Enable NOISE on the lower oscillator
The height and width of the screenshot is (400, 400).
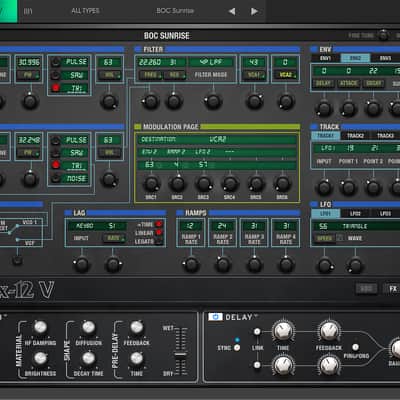coord(56,178)
